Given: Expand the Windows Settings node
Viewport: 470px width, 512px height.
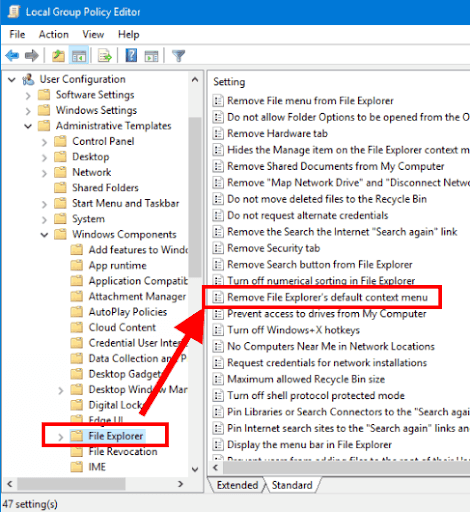Looking at the screenshot, I should tap(28, 111).
